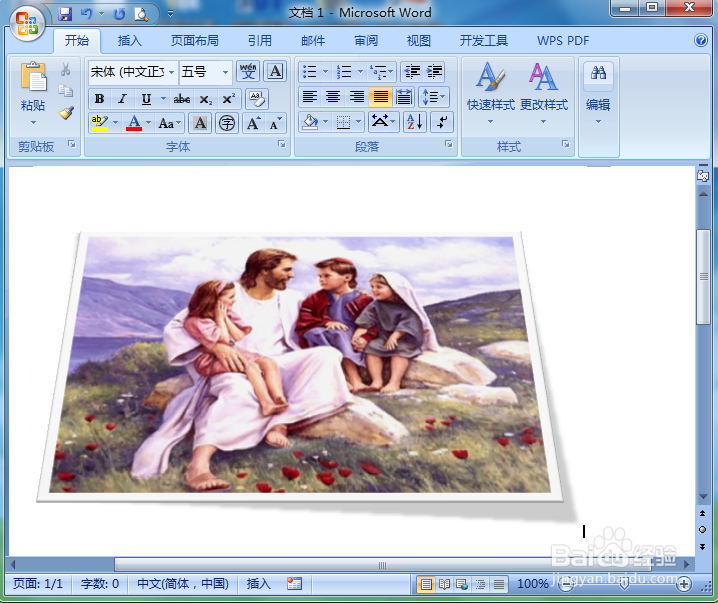Open the font color dropdown arrow
Screen dimensions: 718x603
pos(148,122)
